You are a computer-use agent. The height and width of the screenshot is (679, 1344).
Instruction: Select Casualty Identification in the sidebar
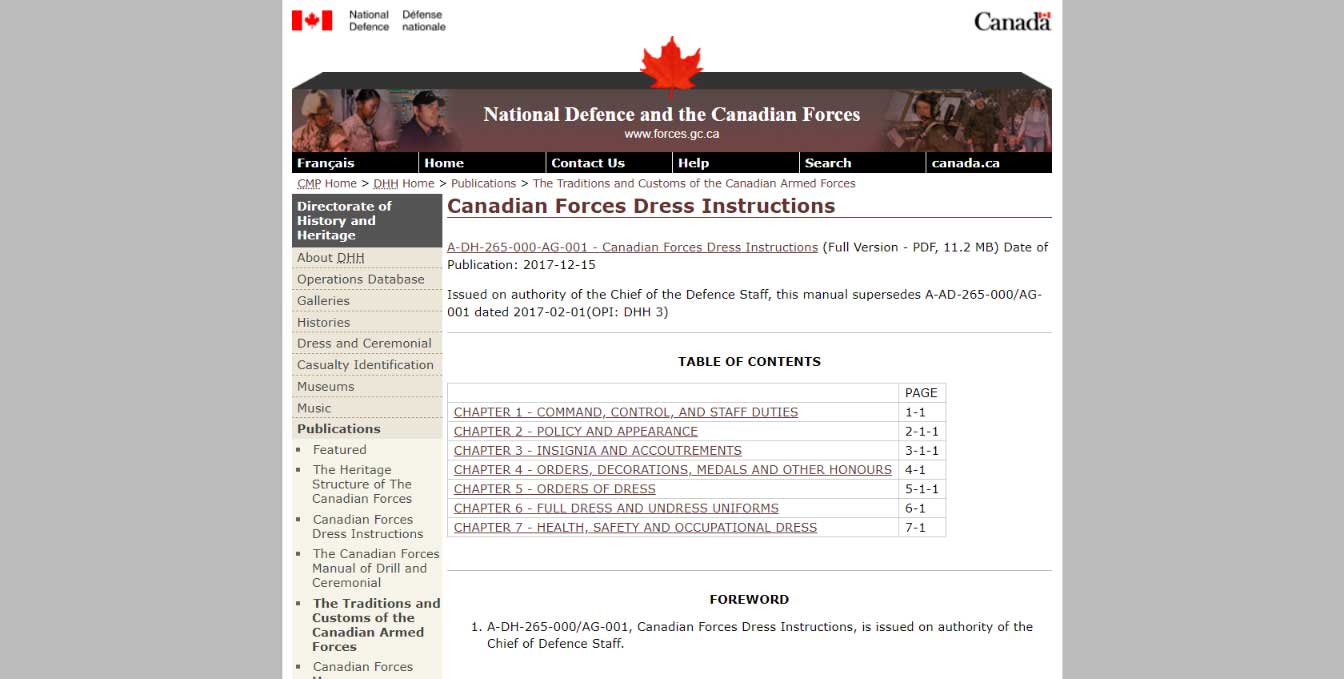coord(365,365)
